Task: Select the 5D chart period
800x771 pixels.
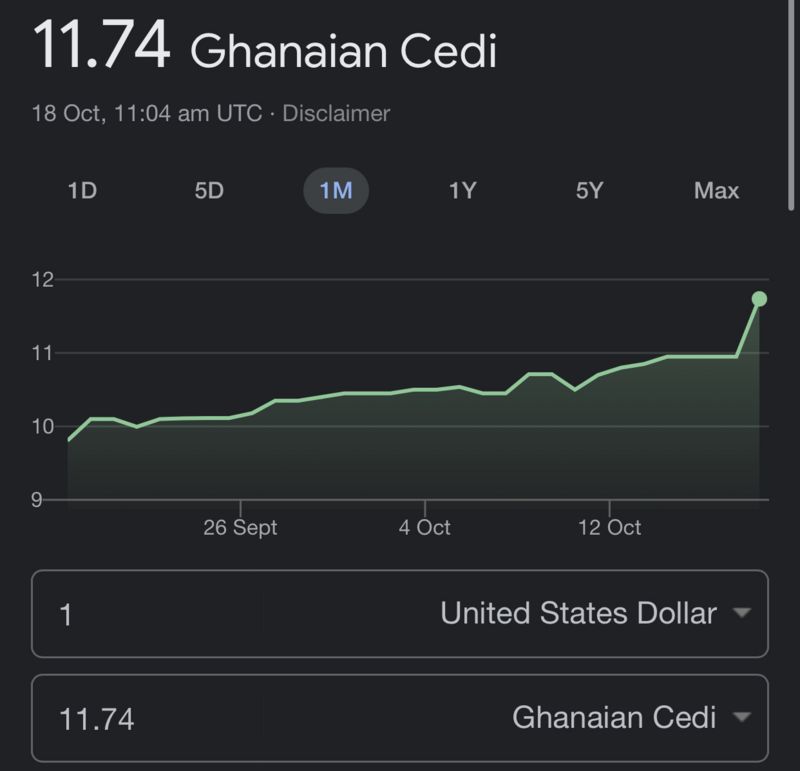Action: click(x=209, y=190)
